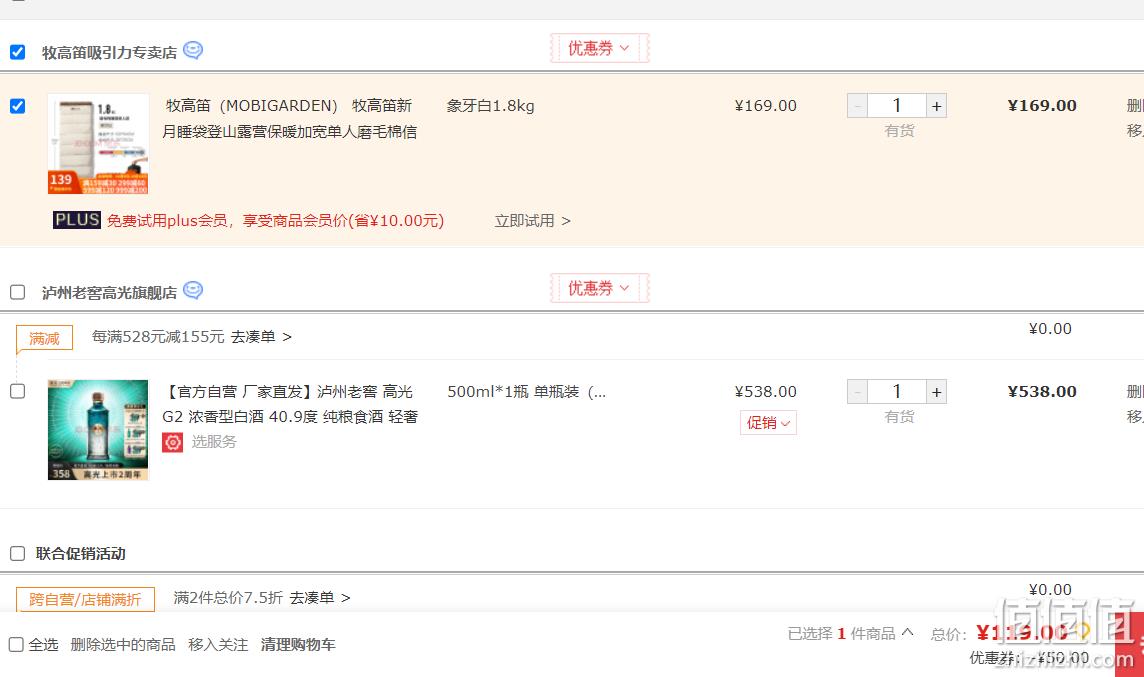Open the 泸州老窖 高光 G2 product title link

(x=290, y=404)
